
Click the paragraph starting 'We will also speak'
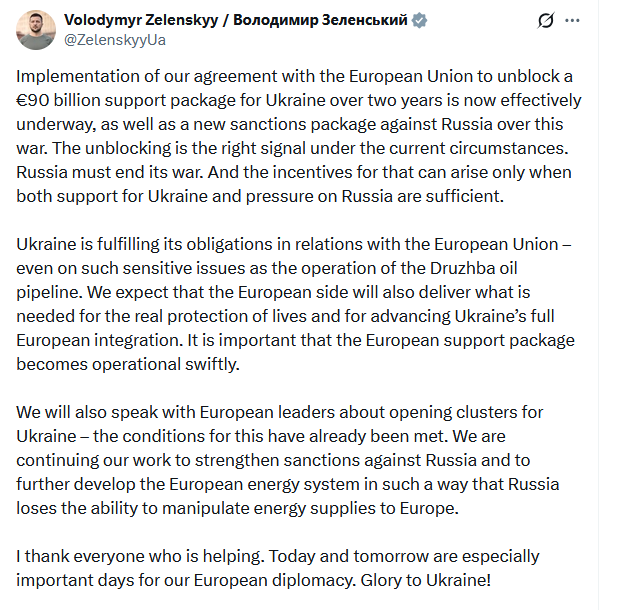click(x=300, y=462)
